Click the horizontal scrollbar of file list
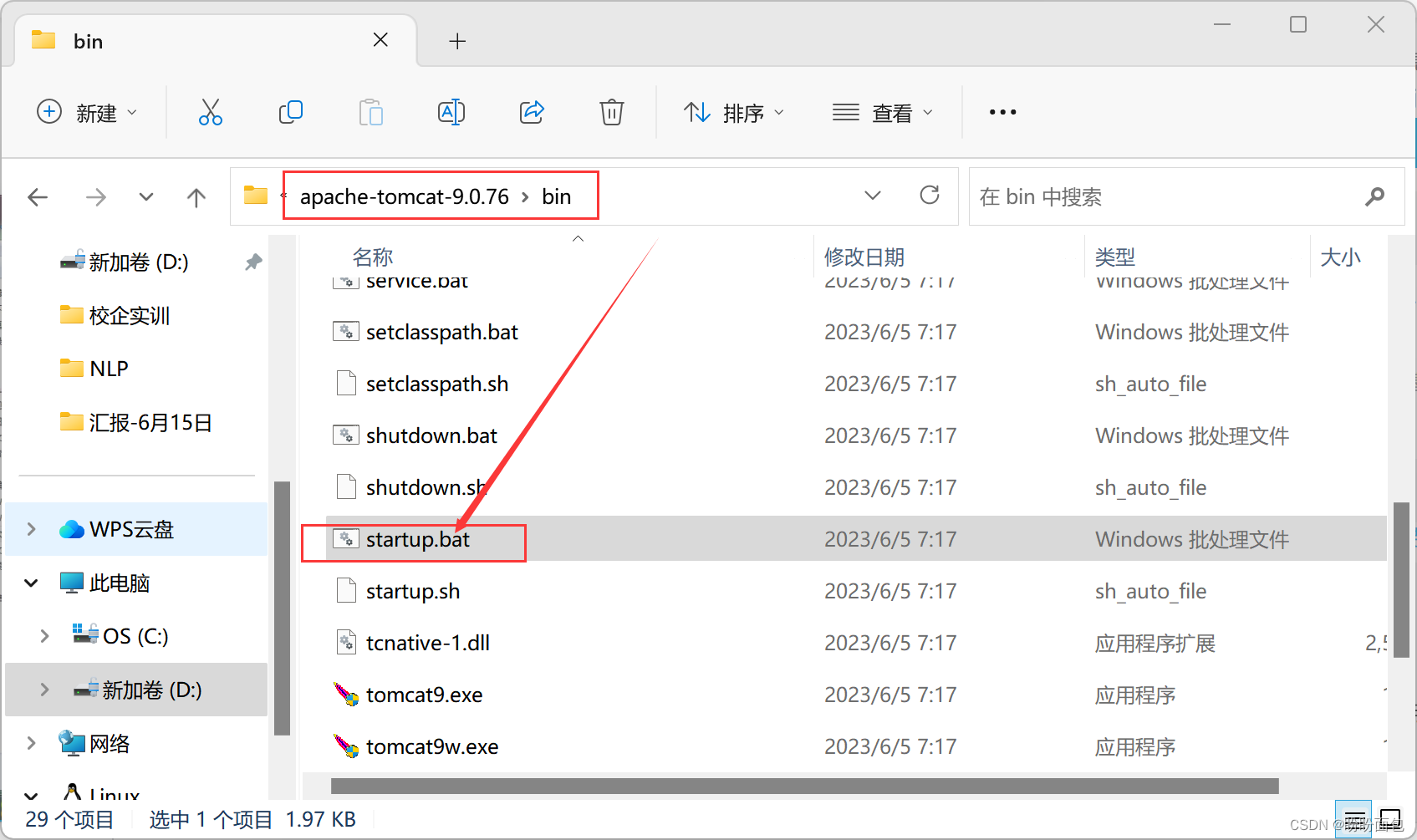1417x840 pixels. tap(804, 786)
